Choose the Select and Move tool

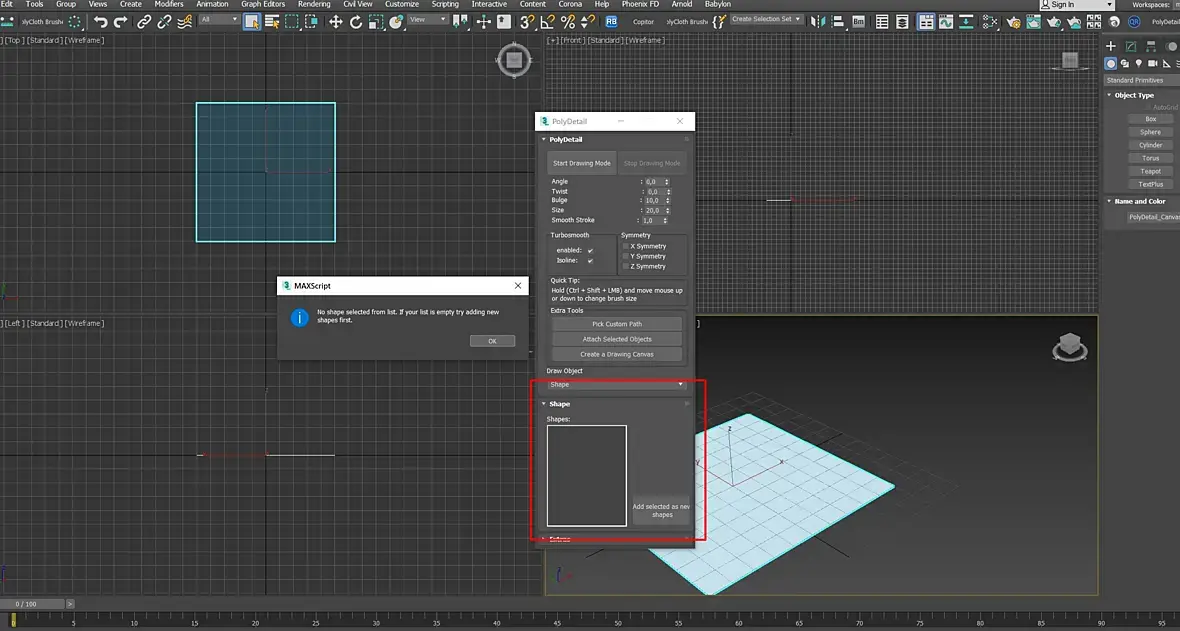coord(335,21)
